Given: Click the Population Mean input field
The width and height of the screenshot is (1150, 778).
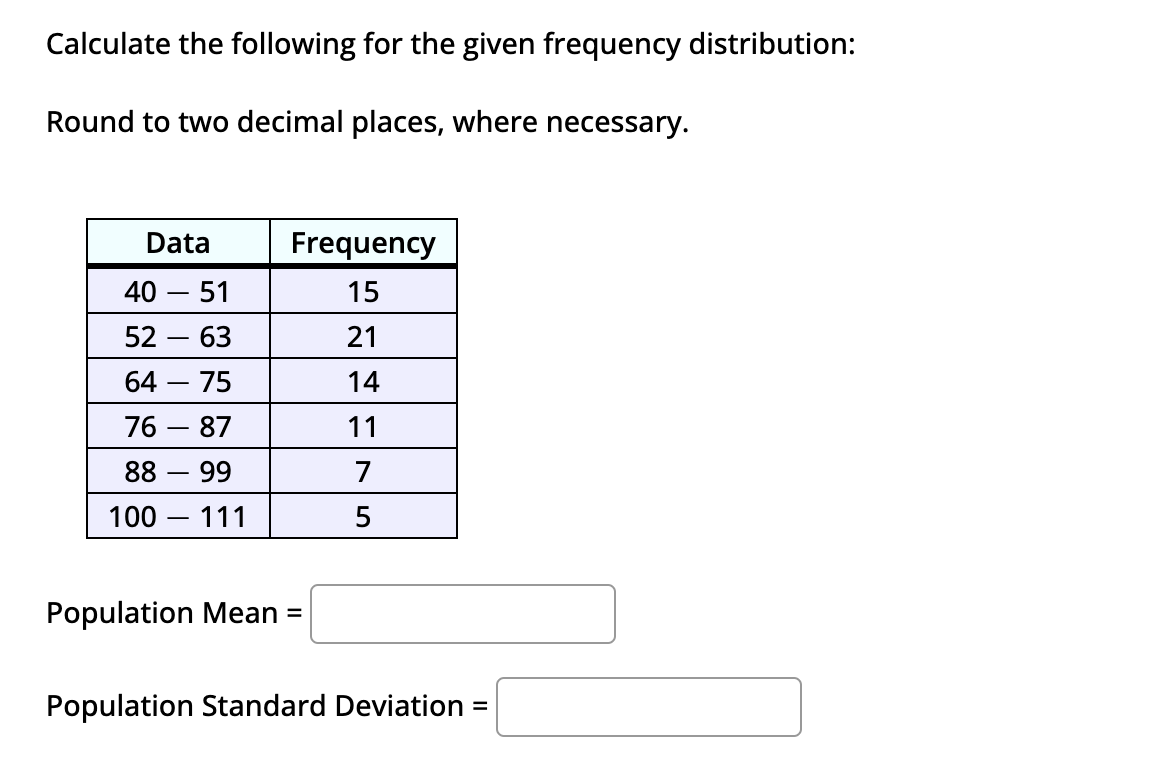Looking at the screenshot, I should click(x=462, y=614).
